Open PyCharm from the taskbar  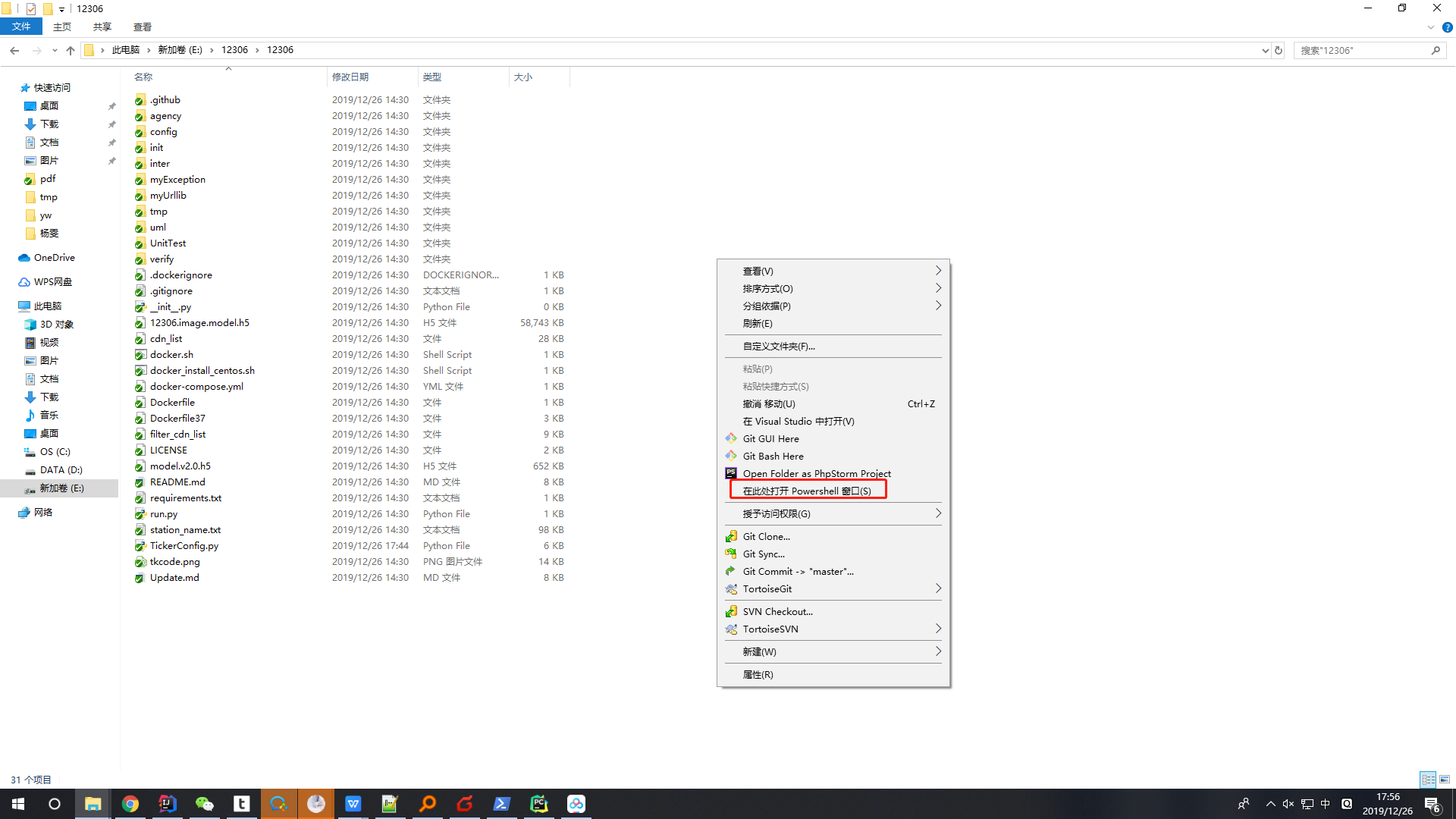538,804
